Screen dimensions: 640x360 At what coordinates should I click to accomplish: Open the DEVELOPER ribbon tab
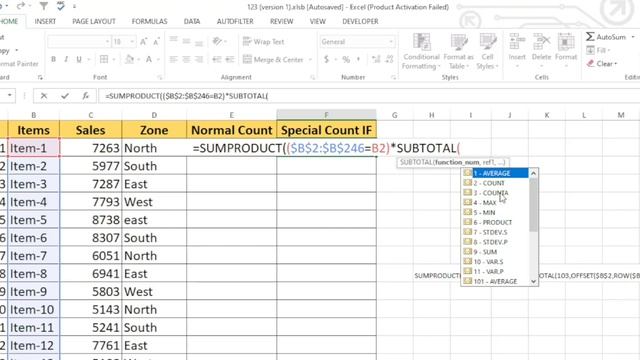[x=360, y=21]
